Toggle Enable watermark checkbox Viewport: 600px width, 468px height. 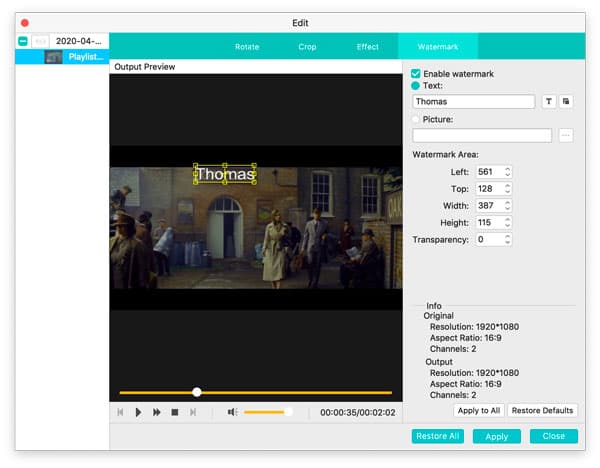pyautogui.click(x=416, y=73)
